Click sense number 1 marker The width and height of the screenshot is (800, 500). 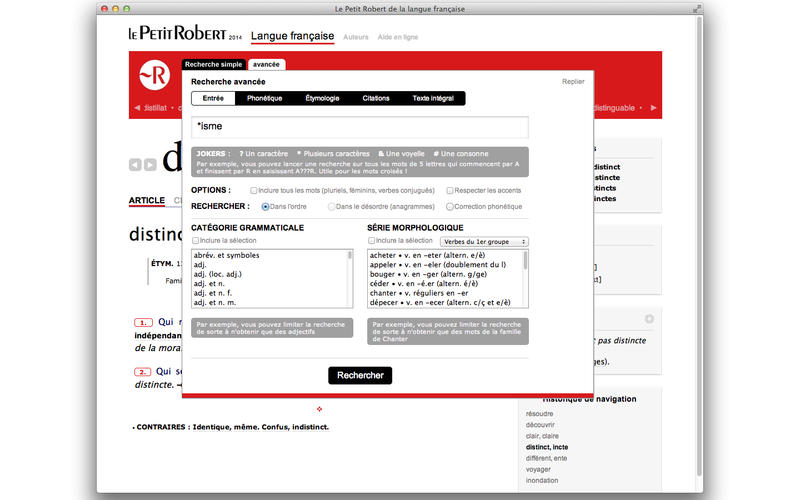tap(143, 322)
